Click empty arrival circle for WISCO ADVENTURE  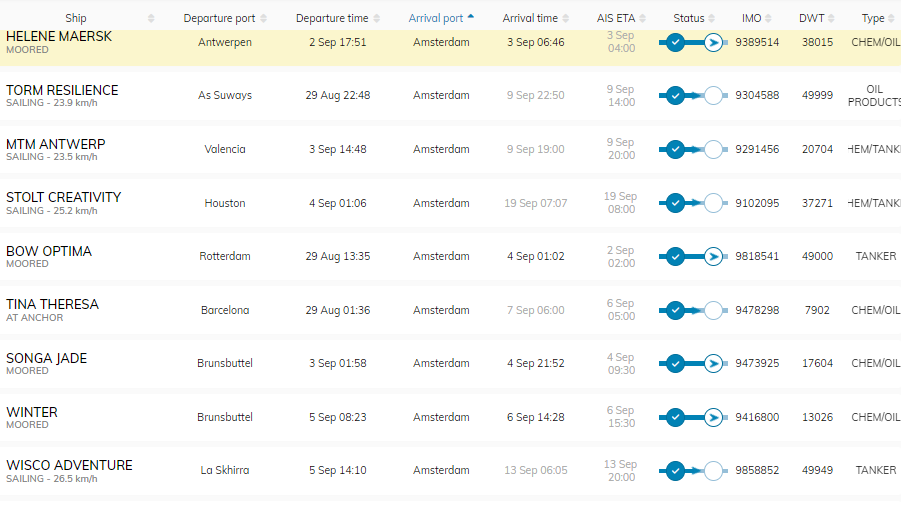[713, 471]
